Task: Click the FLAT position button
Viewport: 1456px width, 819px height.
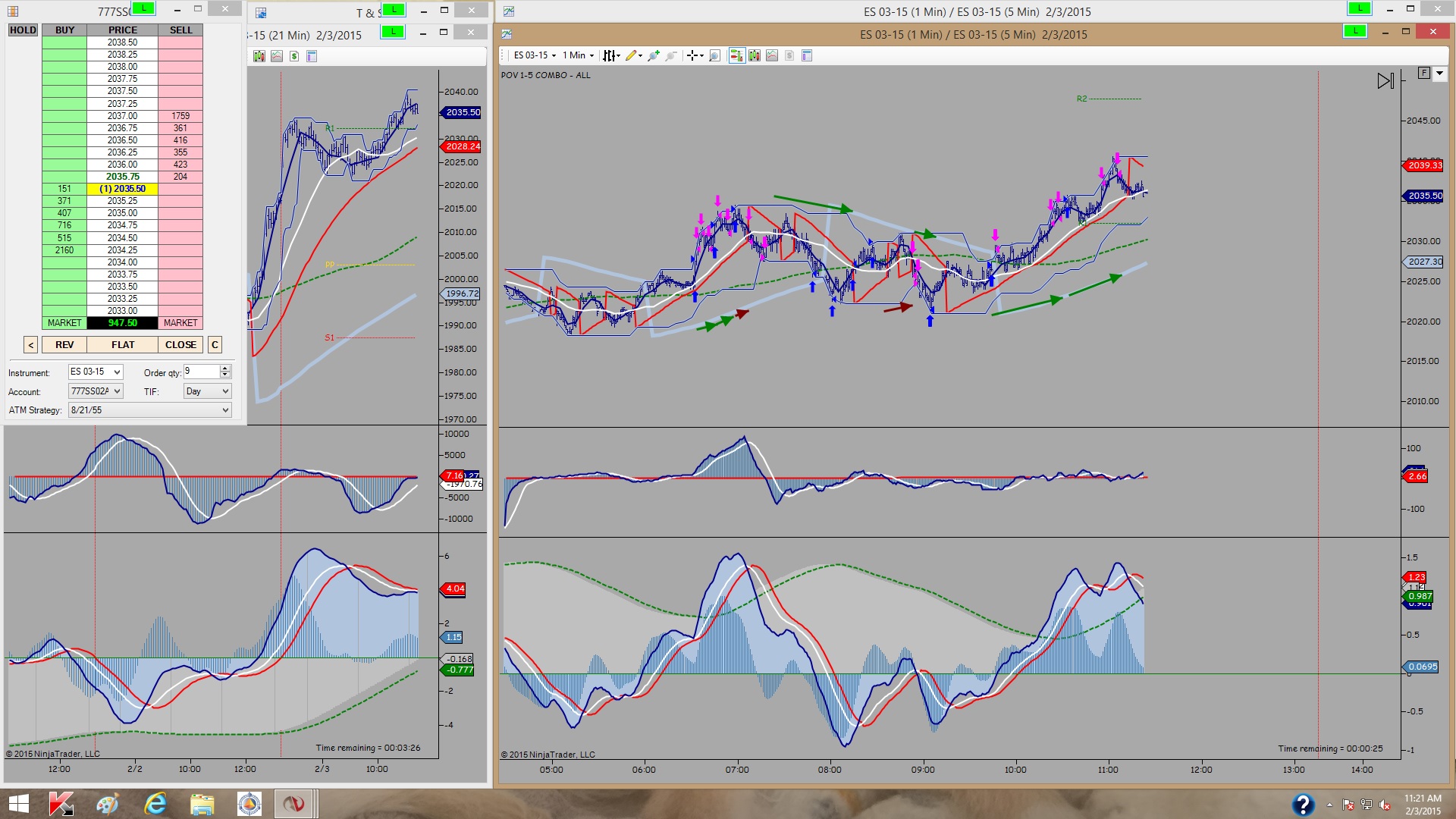Action: point(123,345)
